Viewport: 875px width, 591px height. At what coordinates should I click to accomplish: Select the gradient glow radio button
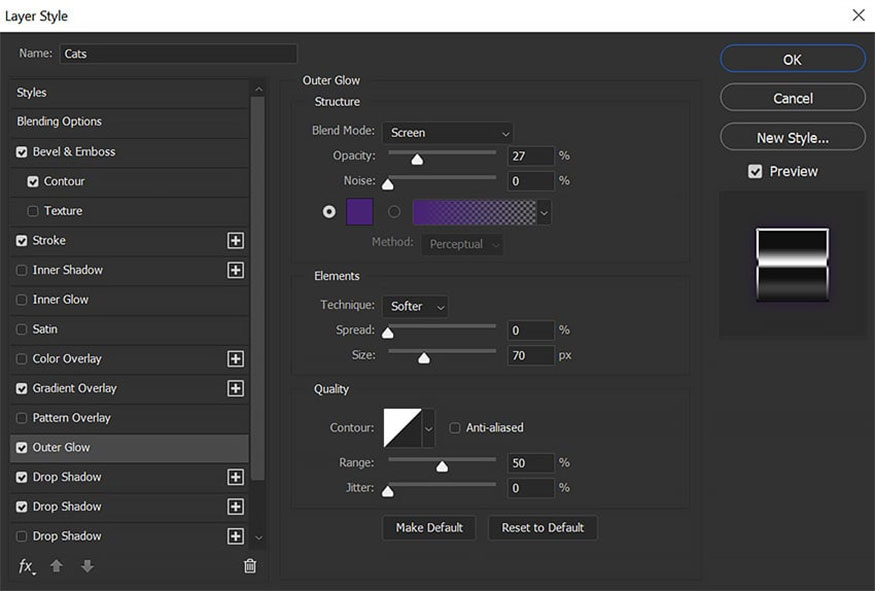pyautogui.click(x=394, y=212)
